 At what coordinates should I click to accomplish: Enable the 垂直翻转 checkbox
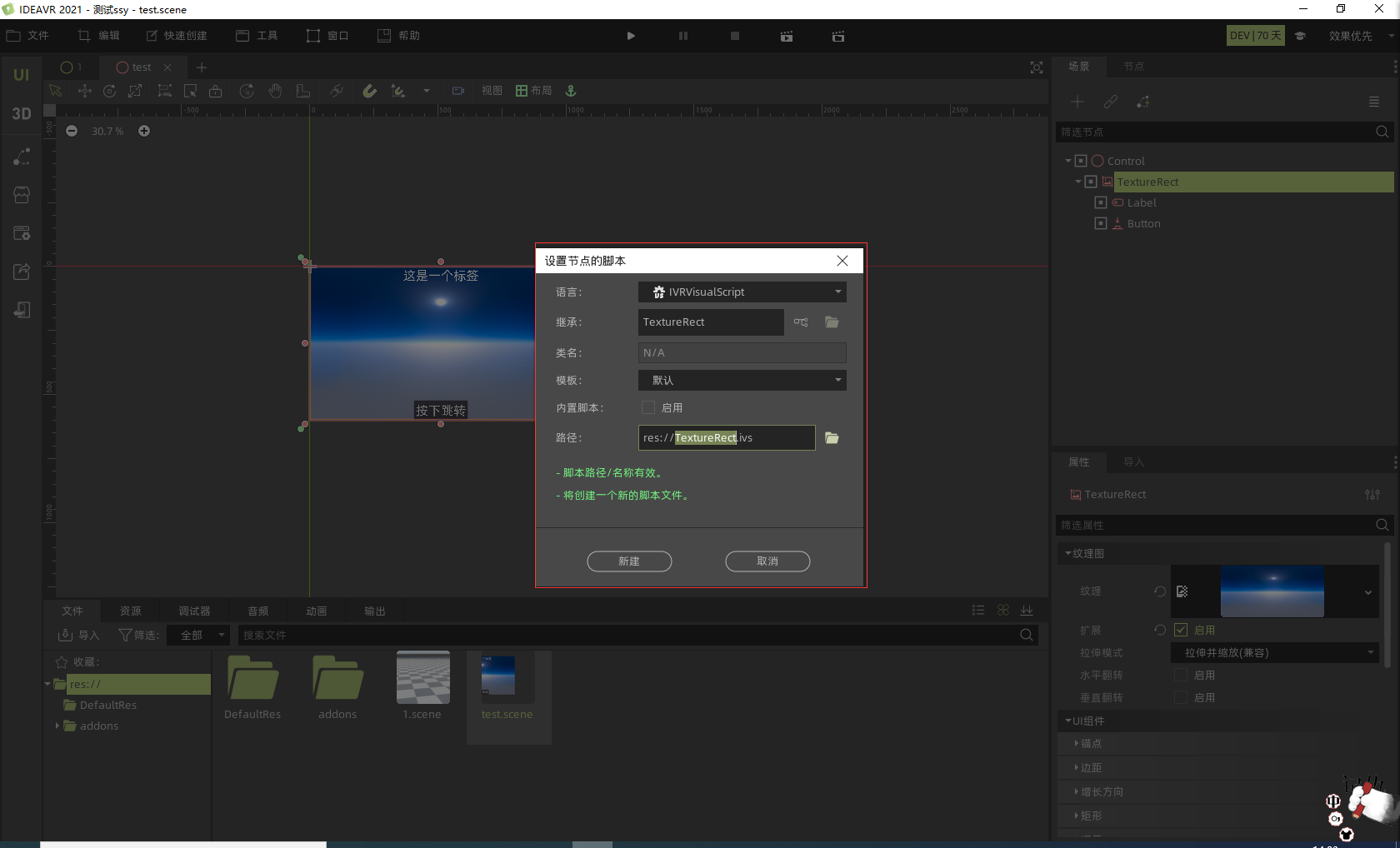pos(1181,697)
